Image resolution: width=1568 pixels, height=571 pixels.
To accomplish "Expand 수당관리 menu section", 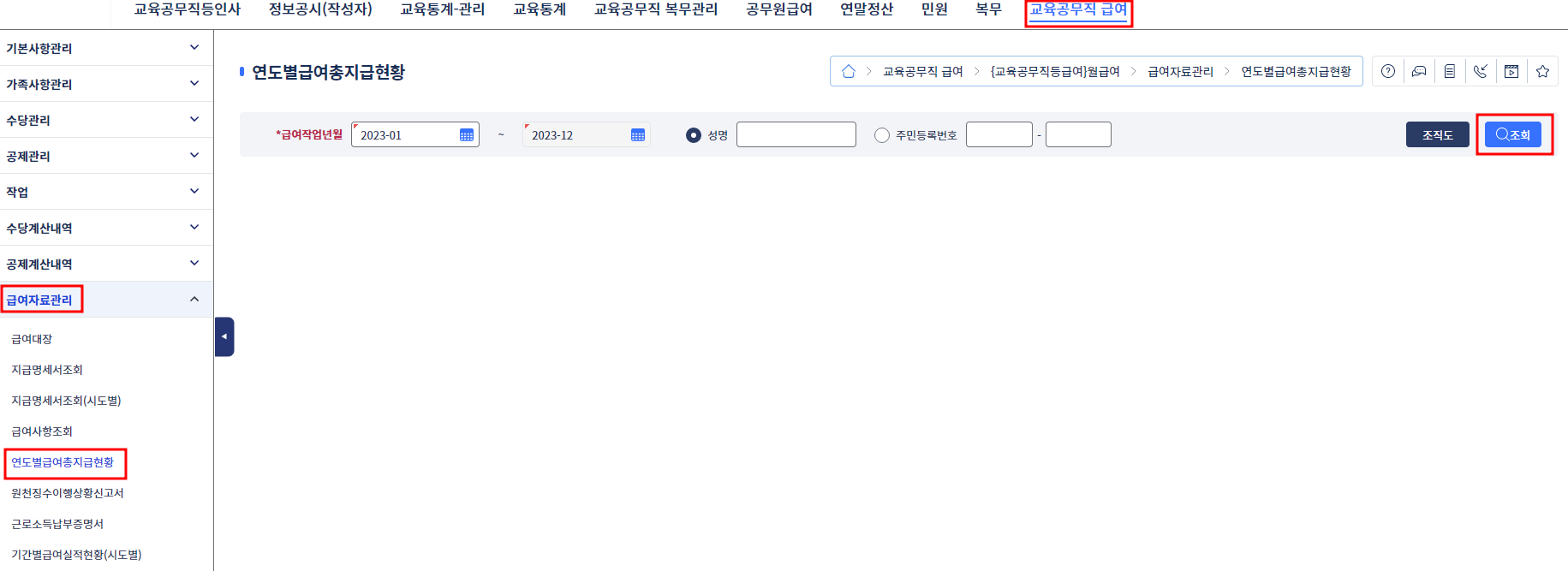I will click(x=106, y=120).
